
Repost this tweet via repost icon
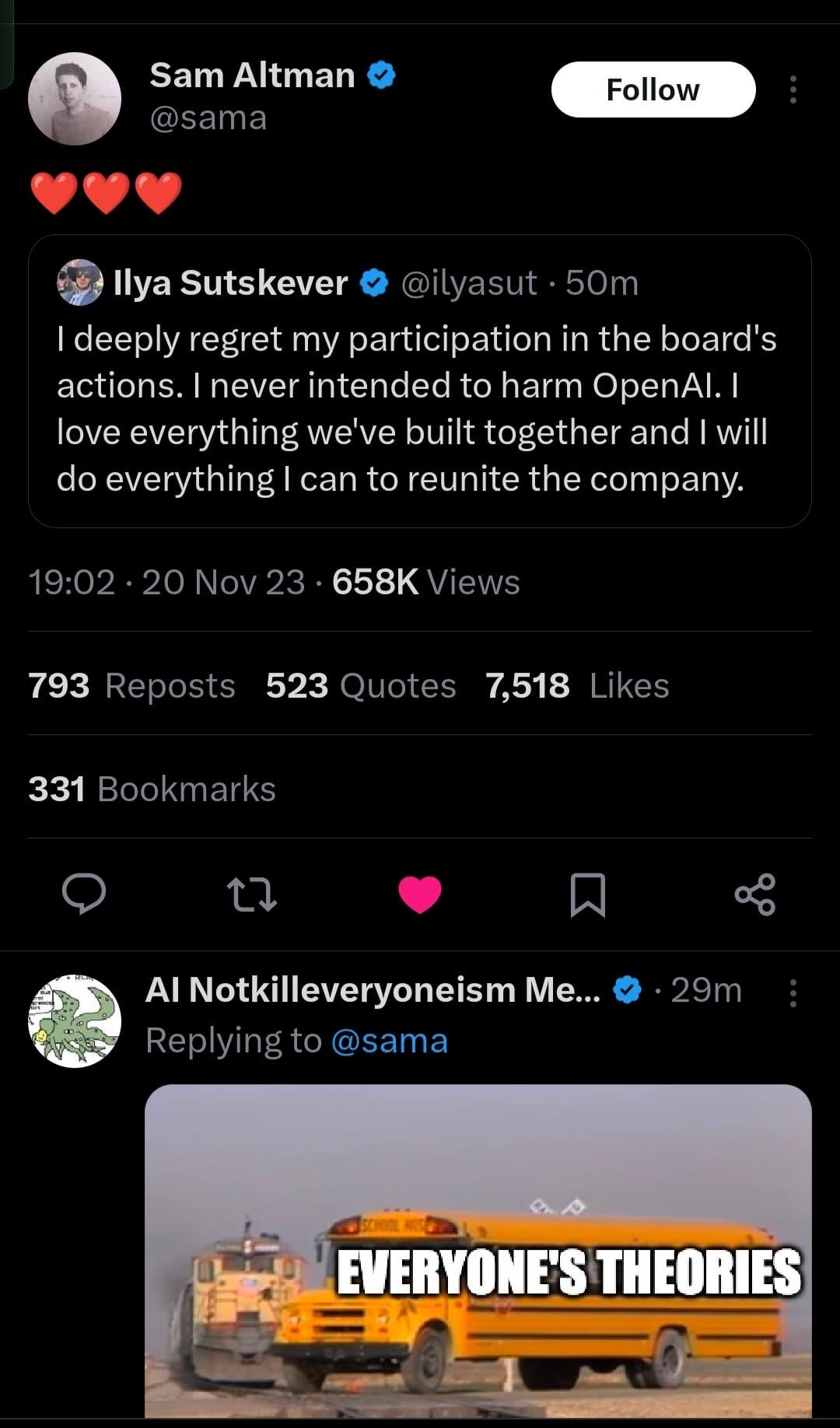[x=251, y=894]
